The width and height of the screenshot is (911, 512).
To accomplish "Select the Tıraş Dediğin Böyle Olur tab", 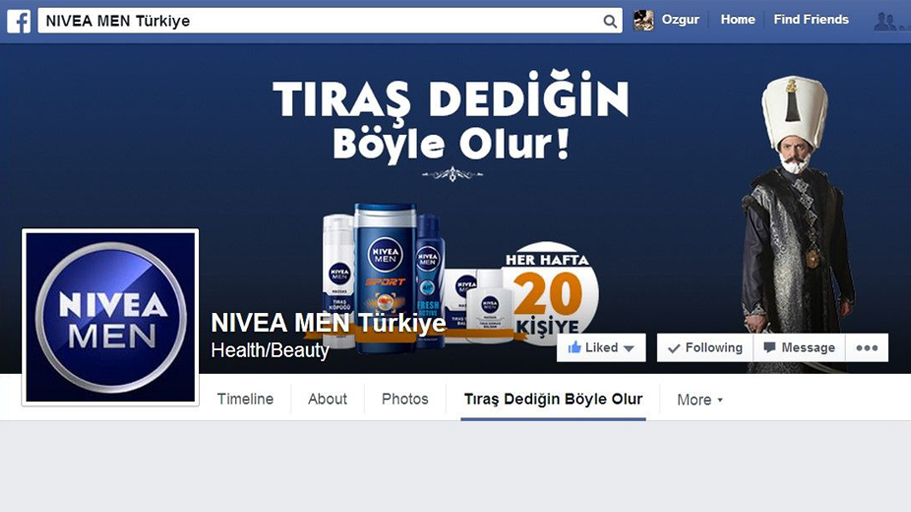I will point(553,399).
